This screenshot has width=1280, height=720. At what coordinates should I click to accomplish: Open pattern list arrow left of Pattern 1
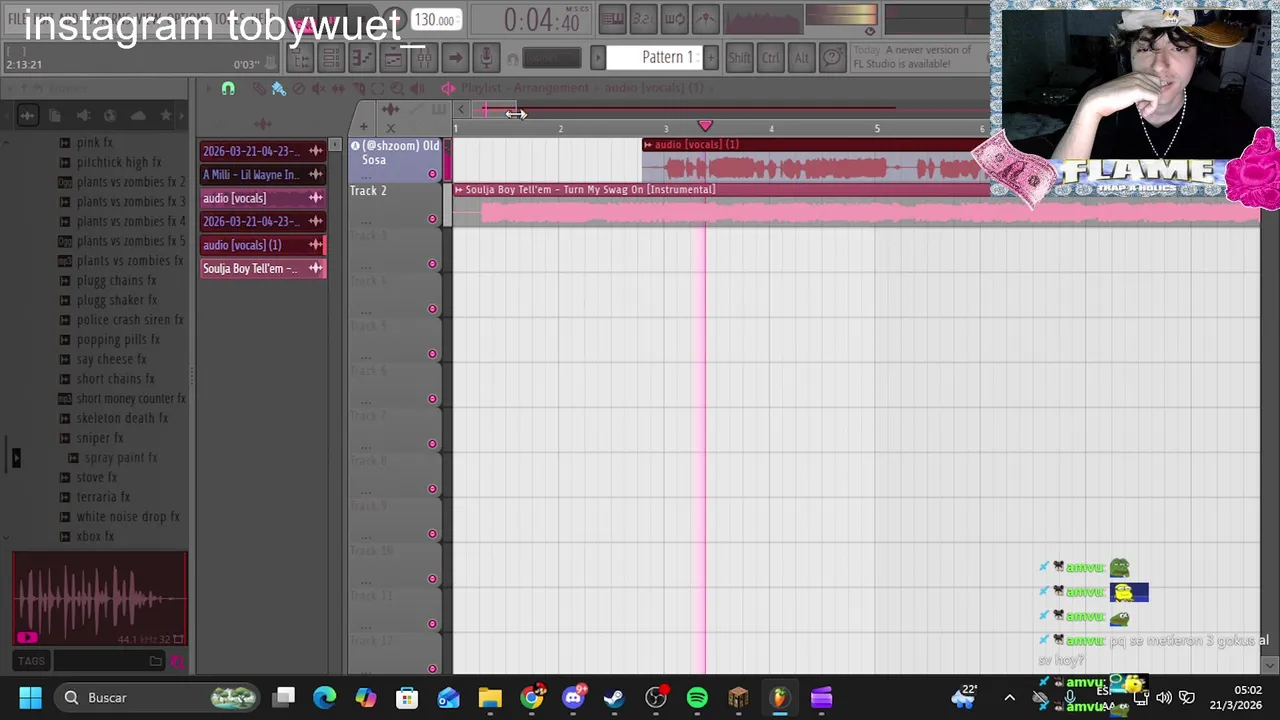coord(598,58)
